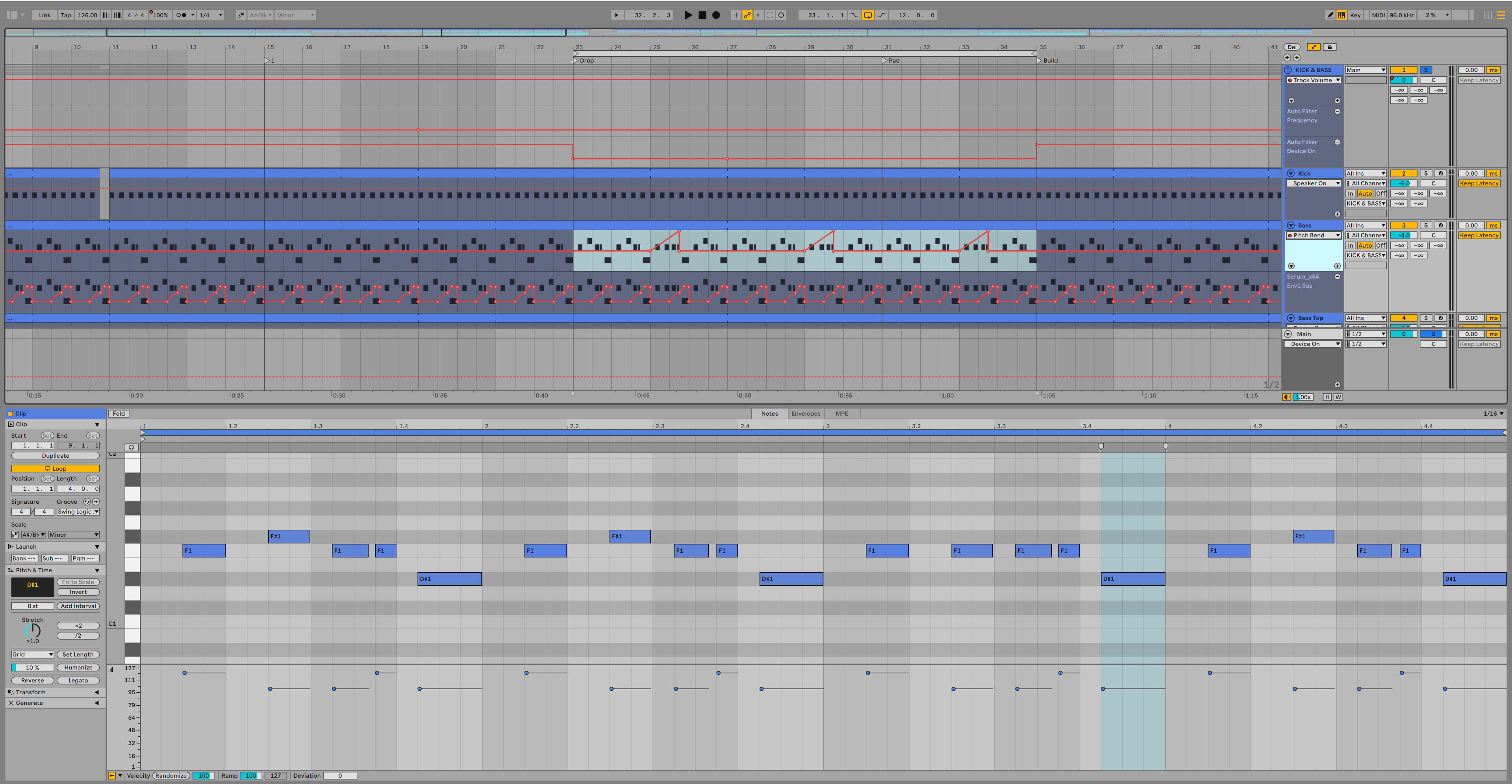Open the Track Volume automation chooser
The width and height of the screenshot is (1512, 784).
click(1314, 80)
